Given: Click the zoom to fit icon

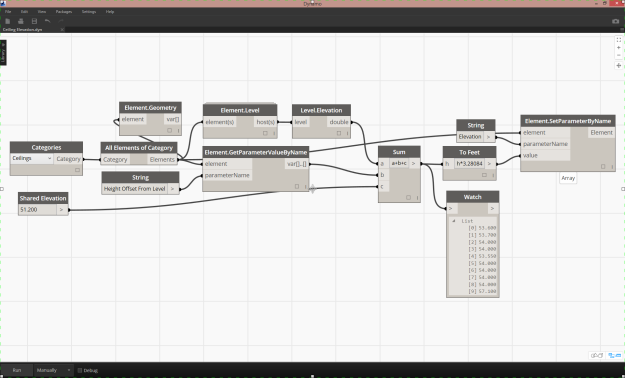Looking at the screenshot, I should [x=619, y=40].
